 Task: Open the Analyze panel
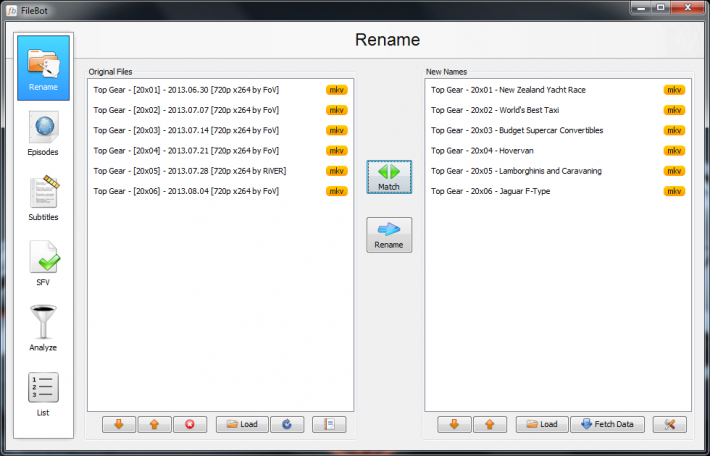point(43,329)
